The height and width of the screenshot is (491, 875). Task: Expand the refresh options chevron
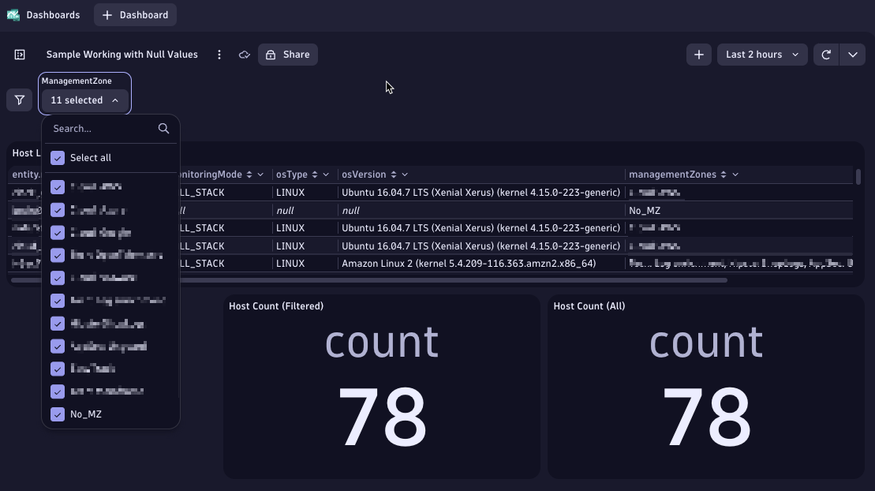click(853, 55)
